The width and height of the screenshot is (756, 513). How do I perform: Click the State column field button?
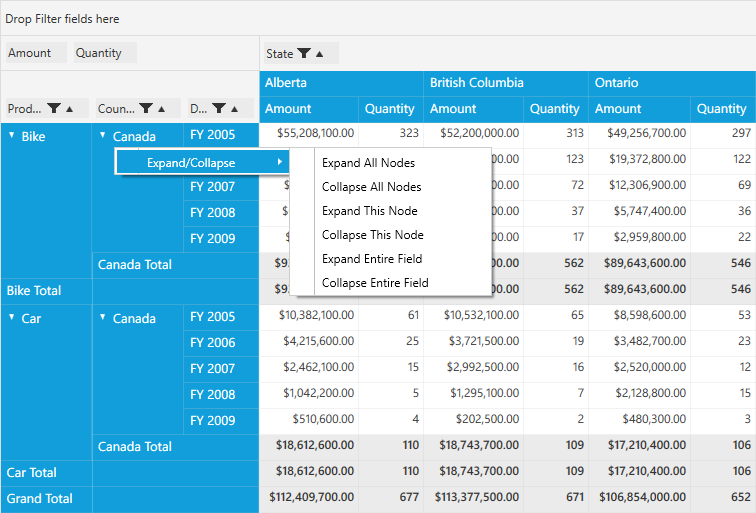tap(301, 54)
